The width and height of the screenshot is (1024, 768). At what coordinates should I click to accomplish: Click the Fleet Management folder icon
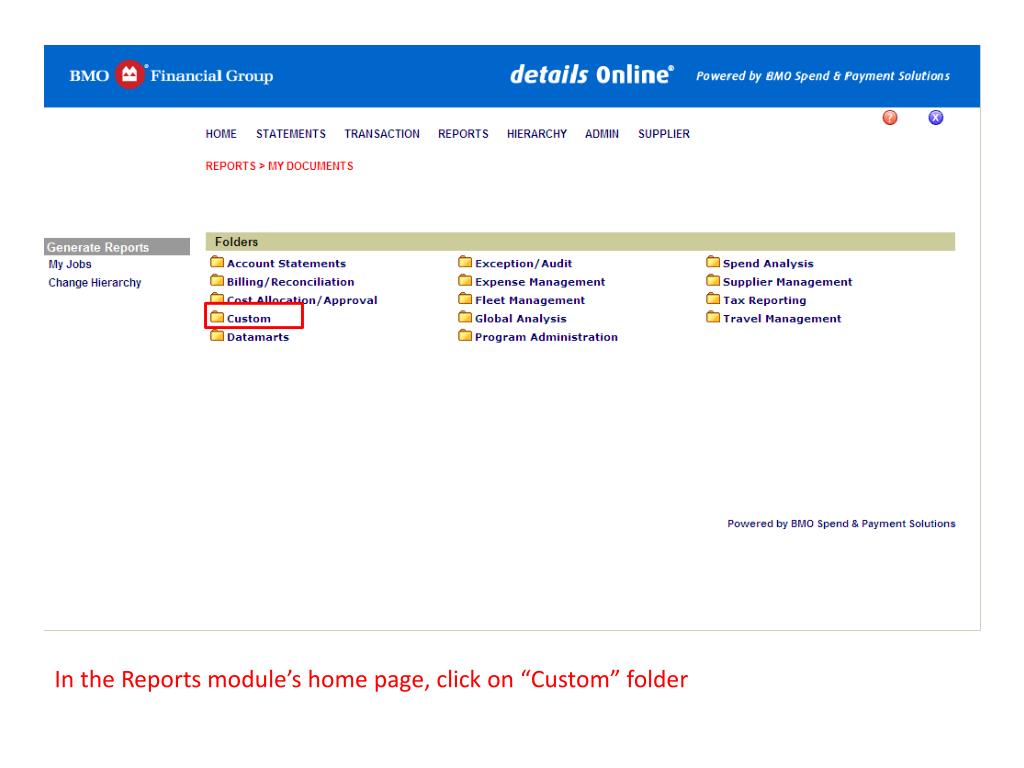coord(465,299)
